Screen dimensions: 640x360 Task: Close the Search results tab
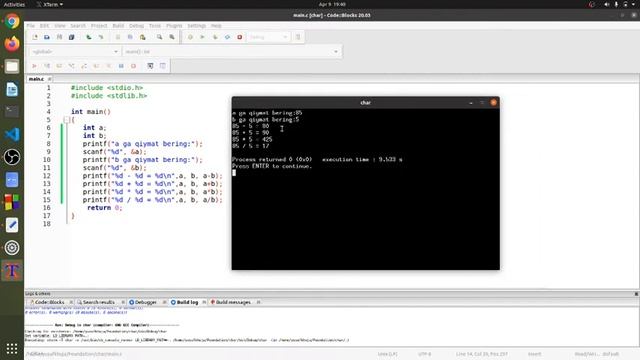123,302
